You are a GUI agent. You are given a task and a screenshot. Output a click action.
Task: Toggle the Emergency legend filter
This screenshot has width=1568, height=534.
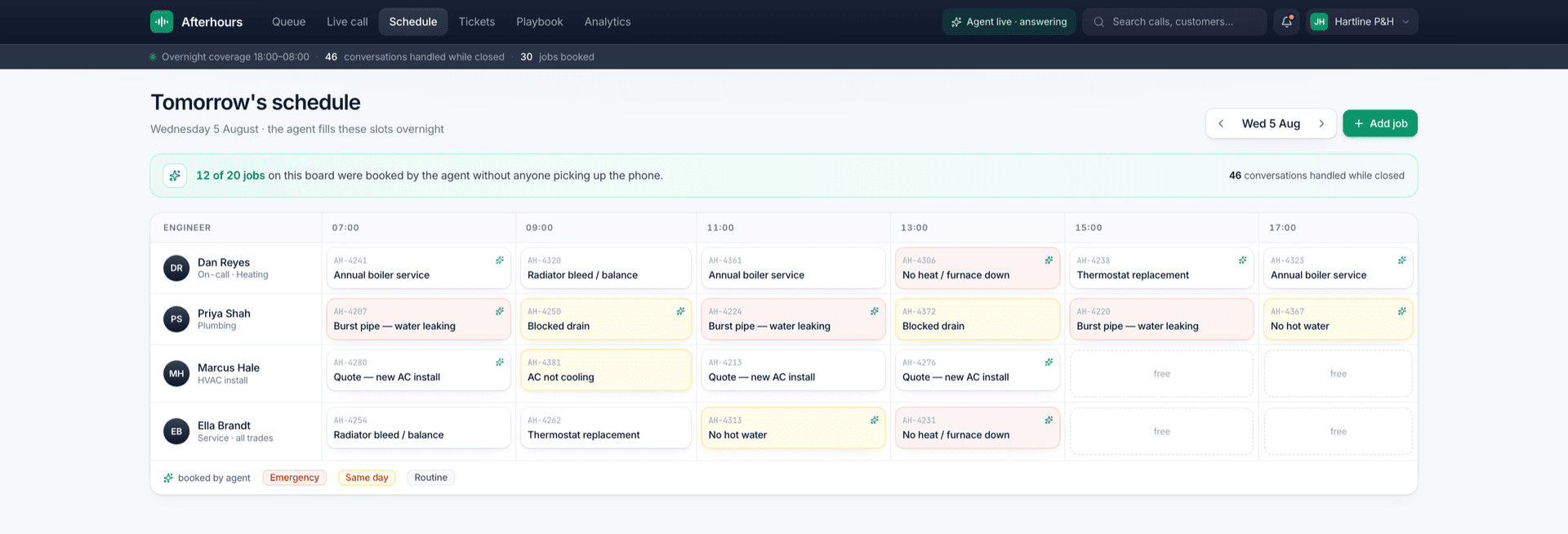(x=294, y=478)
